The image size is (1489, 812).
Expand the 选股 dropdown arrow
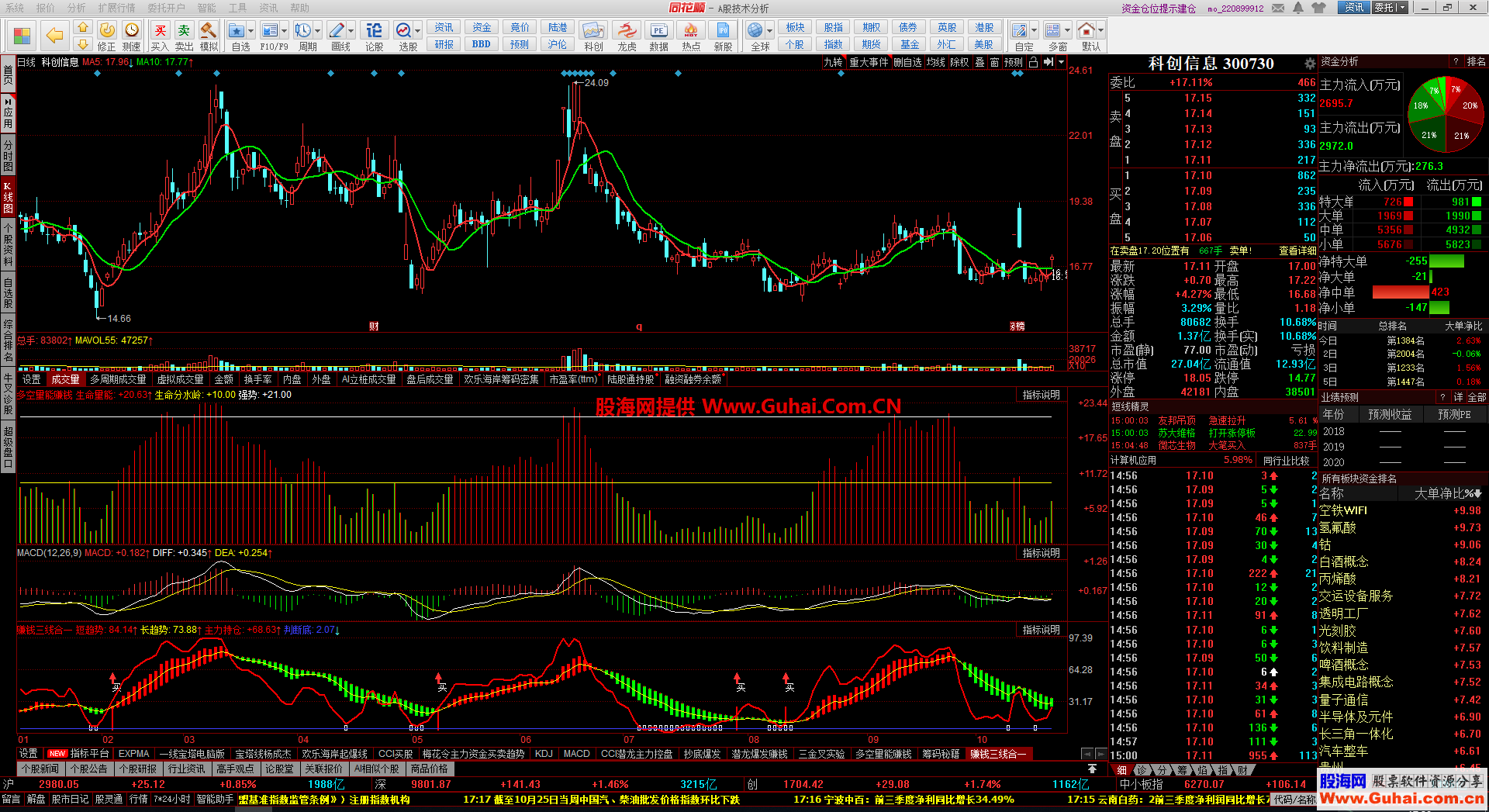(x=417, y=31)
